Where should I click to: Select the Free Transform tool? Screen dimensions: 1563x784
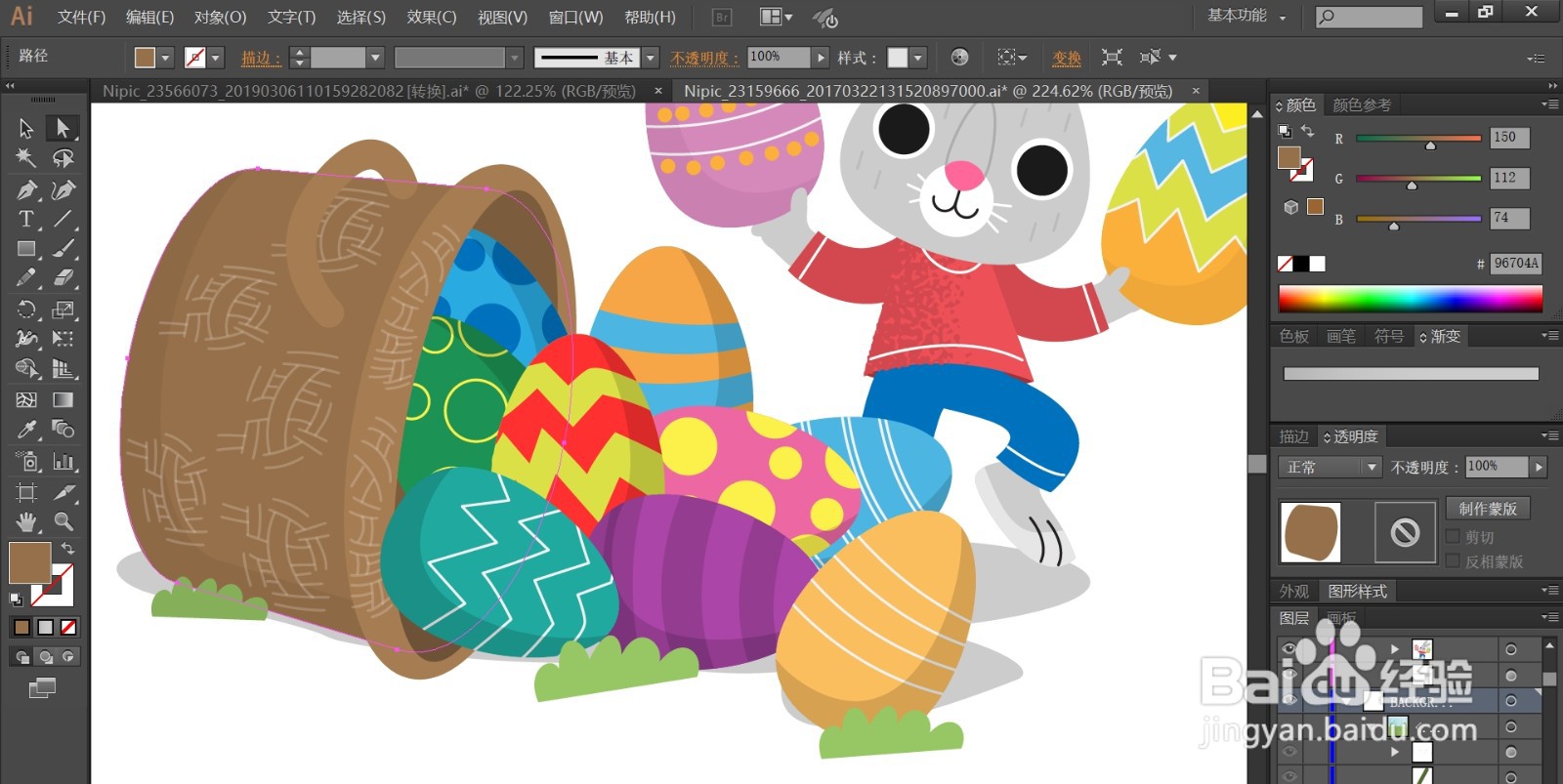coord(63,339)
